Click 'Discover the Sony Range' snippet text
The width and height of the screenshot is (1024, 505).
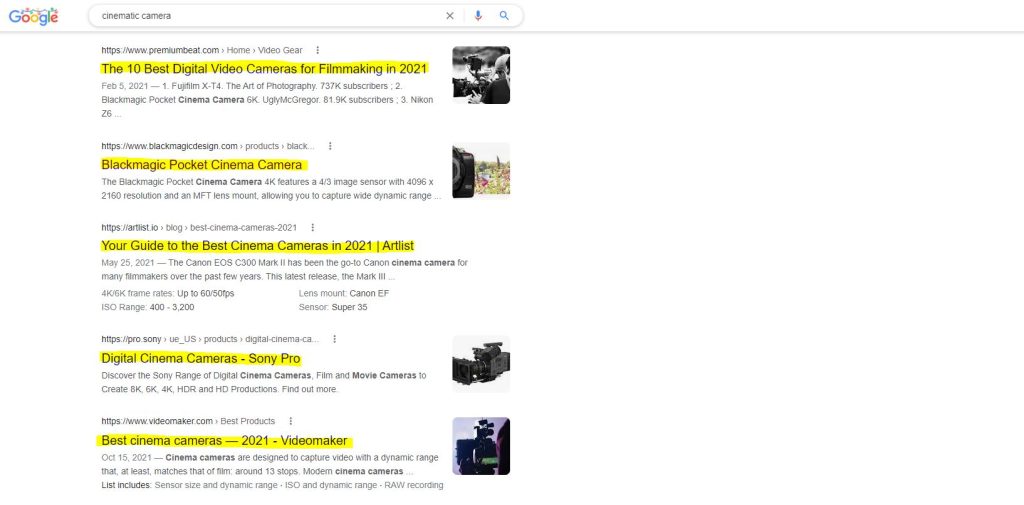point(264,382)
